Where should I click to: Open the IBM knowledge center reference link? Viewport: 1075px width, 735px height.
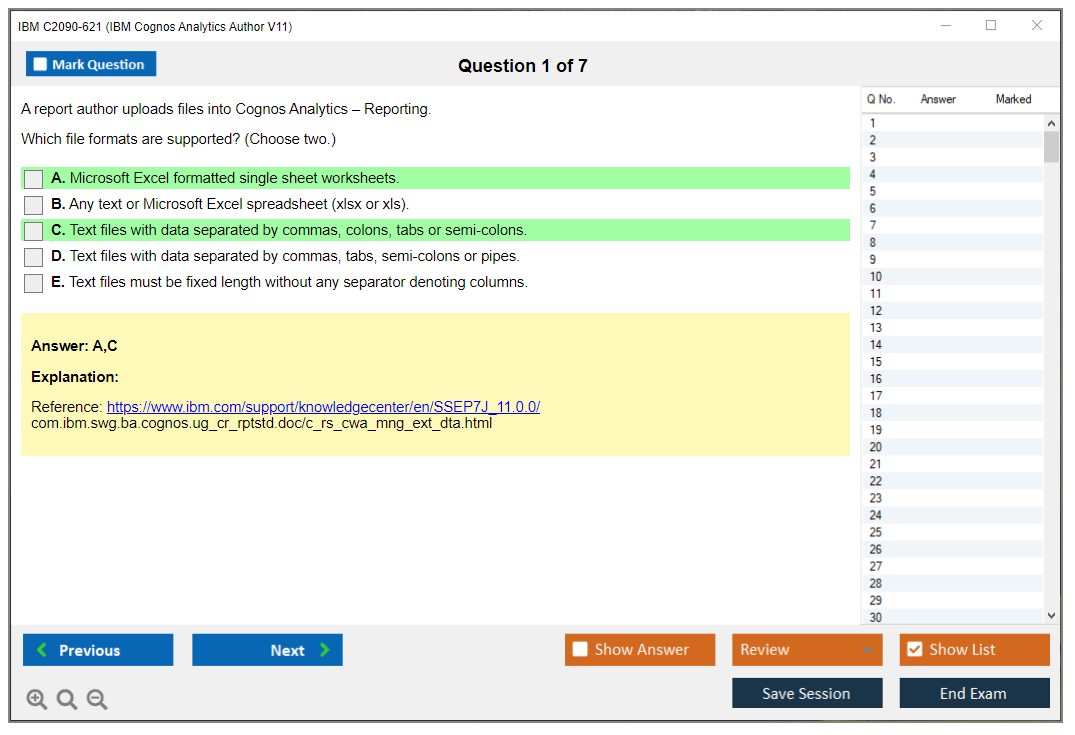(x=323, y=407)
